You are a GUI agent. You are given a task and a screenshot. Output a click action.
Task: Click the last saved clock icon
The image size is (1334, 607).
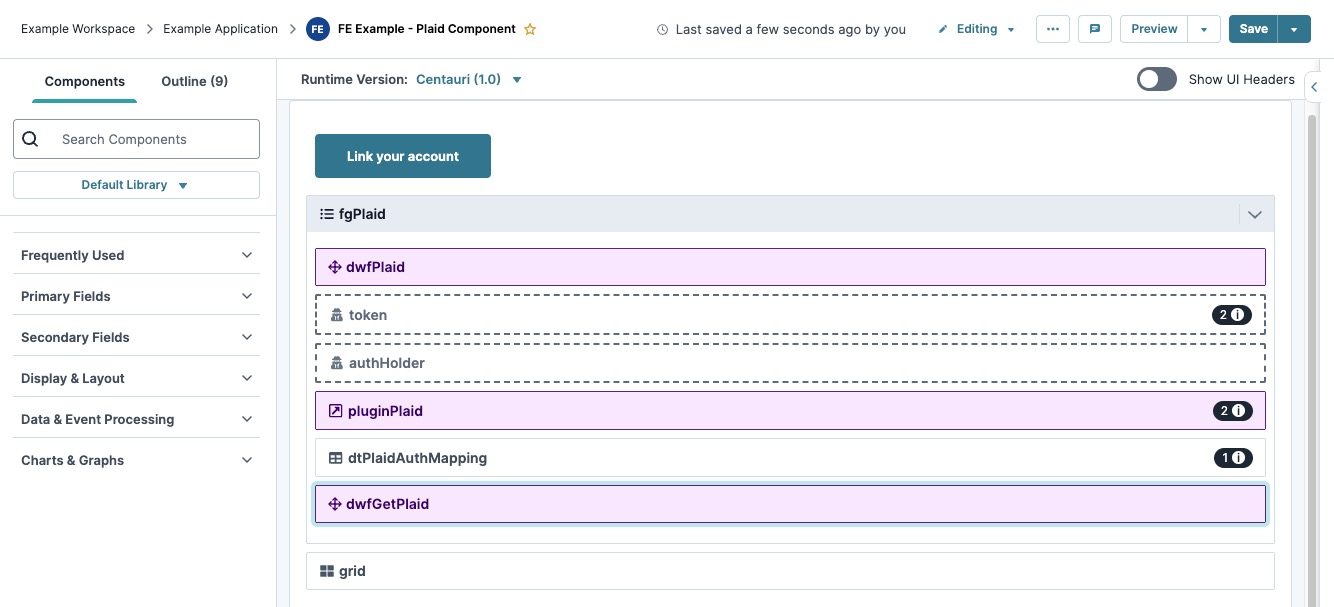662,30
